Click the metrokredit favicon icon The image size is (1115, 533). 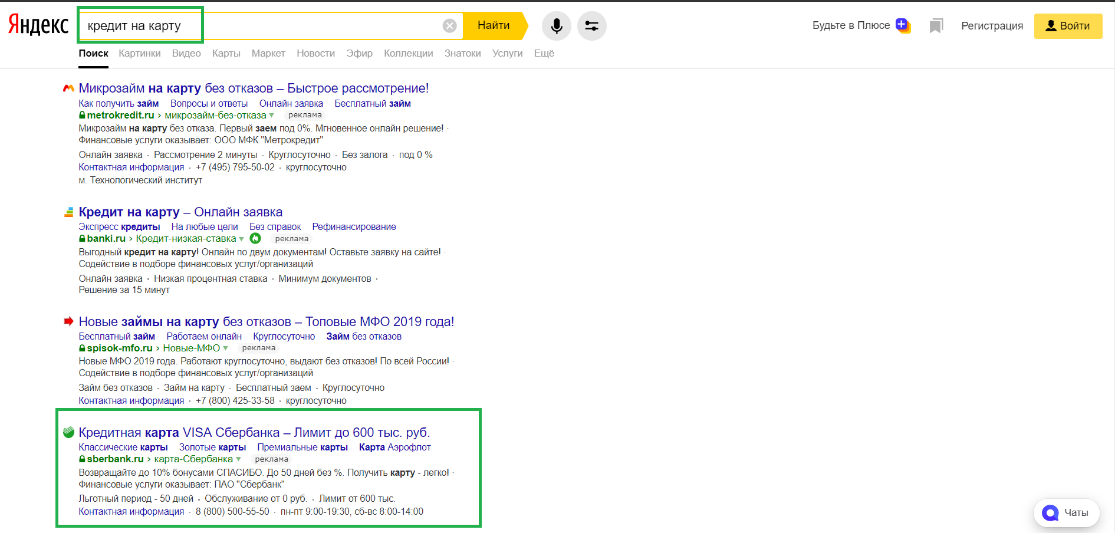click(68, 89)
